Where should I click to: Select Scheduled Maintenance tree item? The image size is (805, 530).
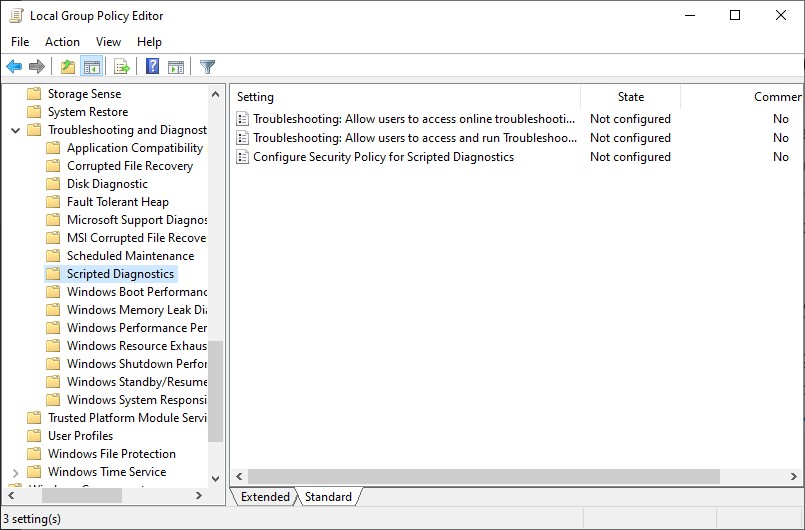130,256
